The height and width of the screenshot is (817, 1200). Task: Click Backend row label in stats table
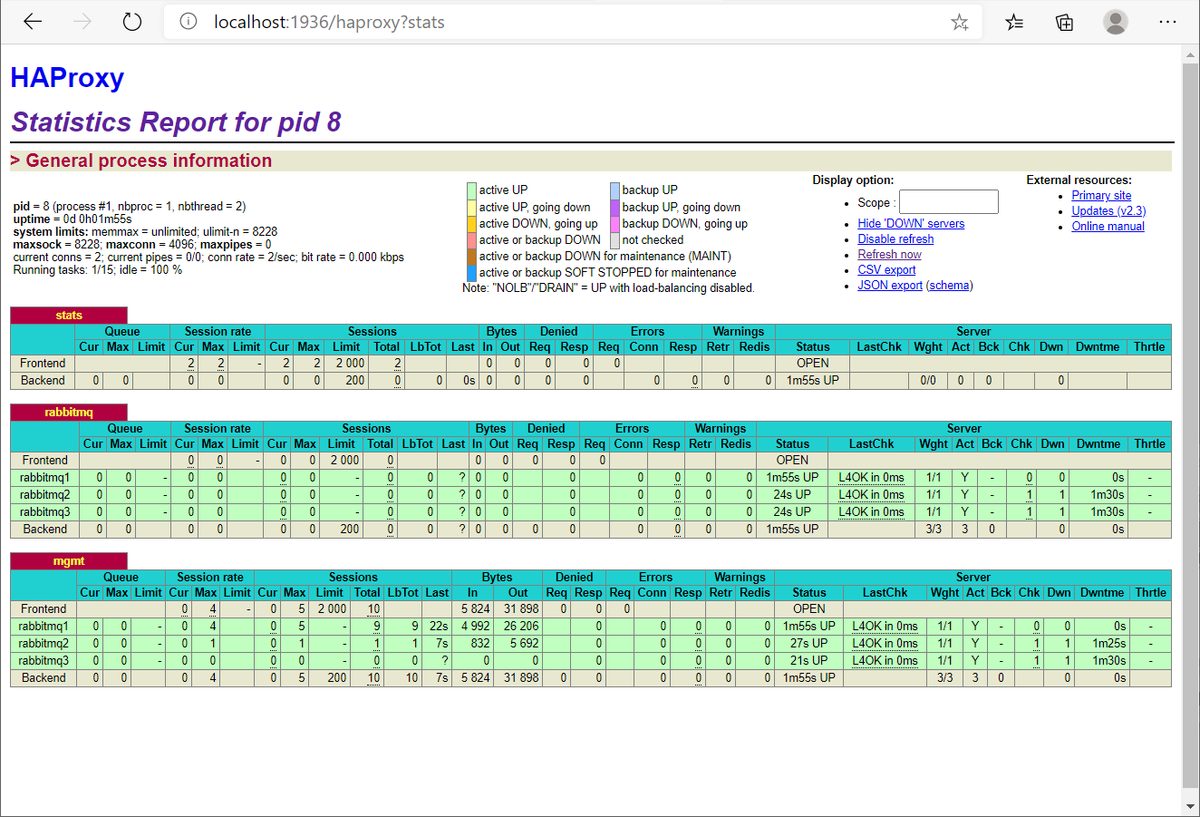click(45, 380)
